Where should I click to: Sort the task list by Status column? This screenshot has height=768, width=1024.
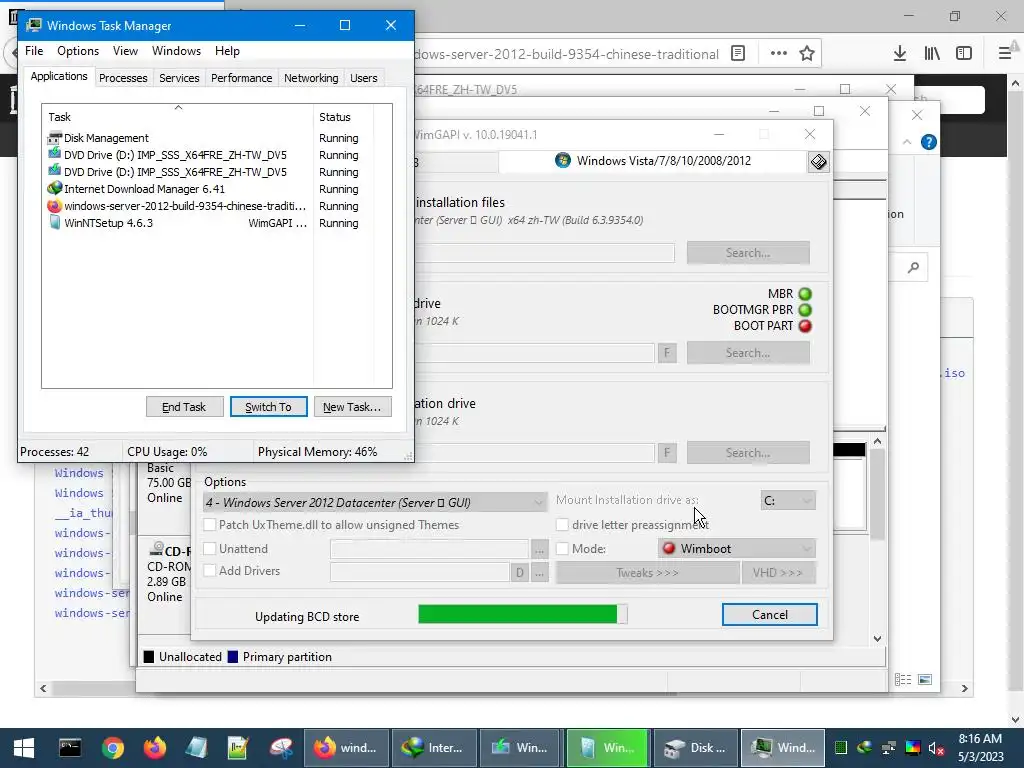point(343,117)
